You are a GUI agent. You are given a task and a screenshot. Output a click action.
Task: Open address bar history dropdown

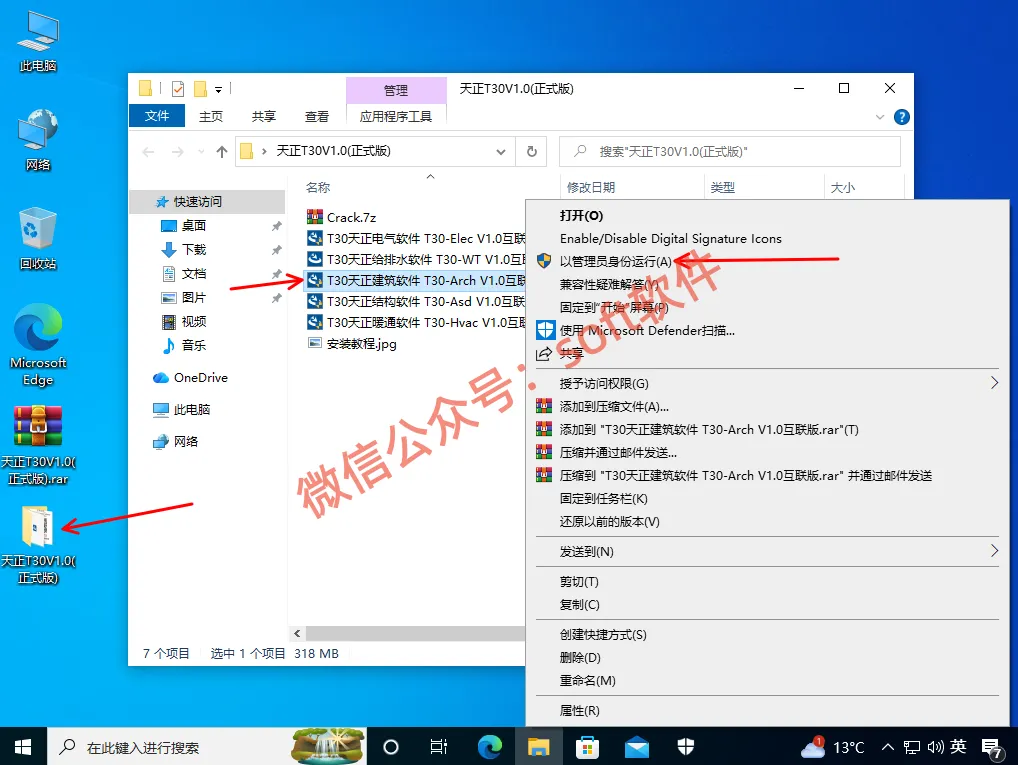[501, 151]
